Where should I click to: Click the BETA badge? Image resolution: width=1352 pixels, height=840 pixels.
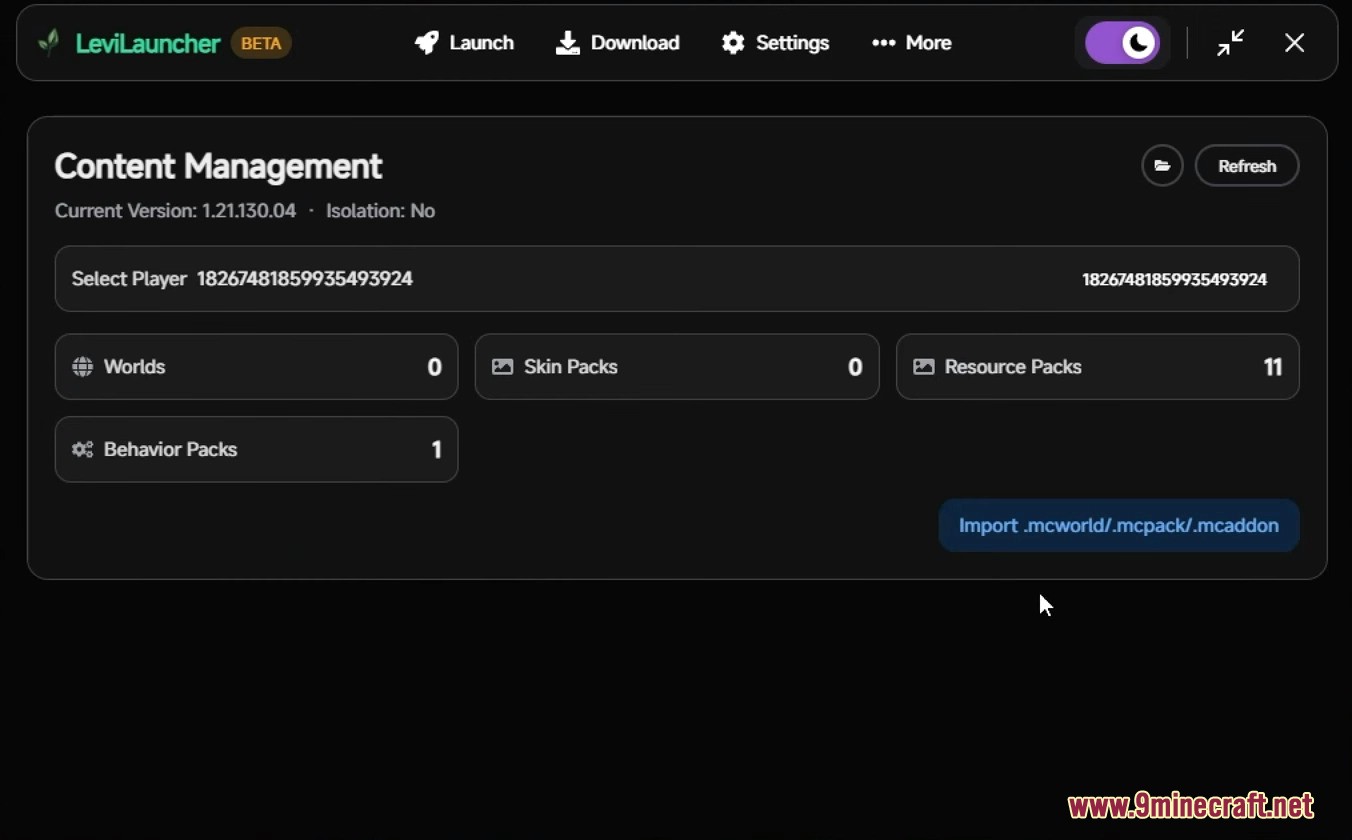tap(261, 43)
